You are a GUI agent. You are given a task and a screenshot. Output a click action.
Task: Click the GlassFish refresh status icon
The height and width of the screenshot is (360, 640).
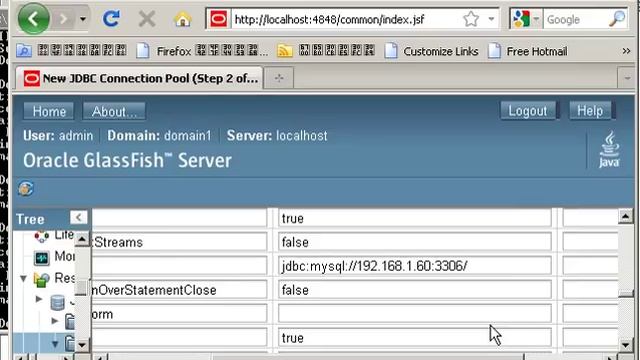pos(26,189)
